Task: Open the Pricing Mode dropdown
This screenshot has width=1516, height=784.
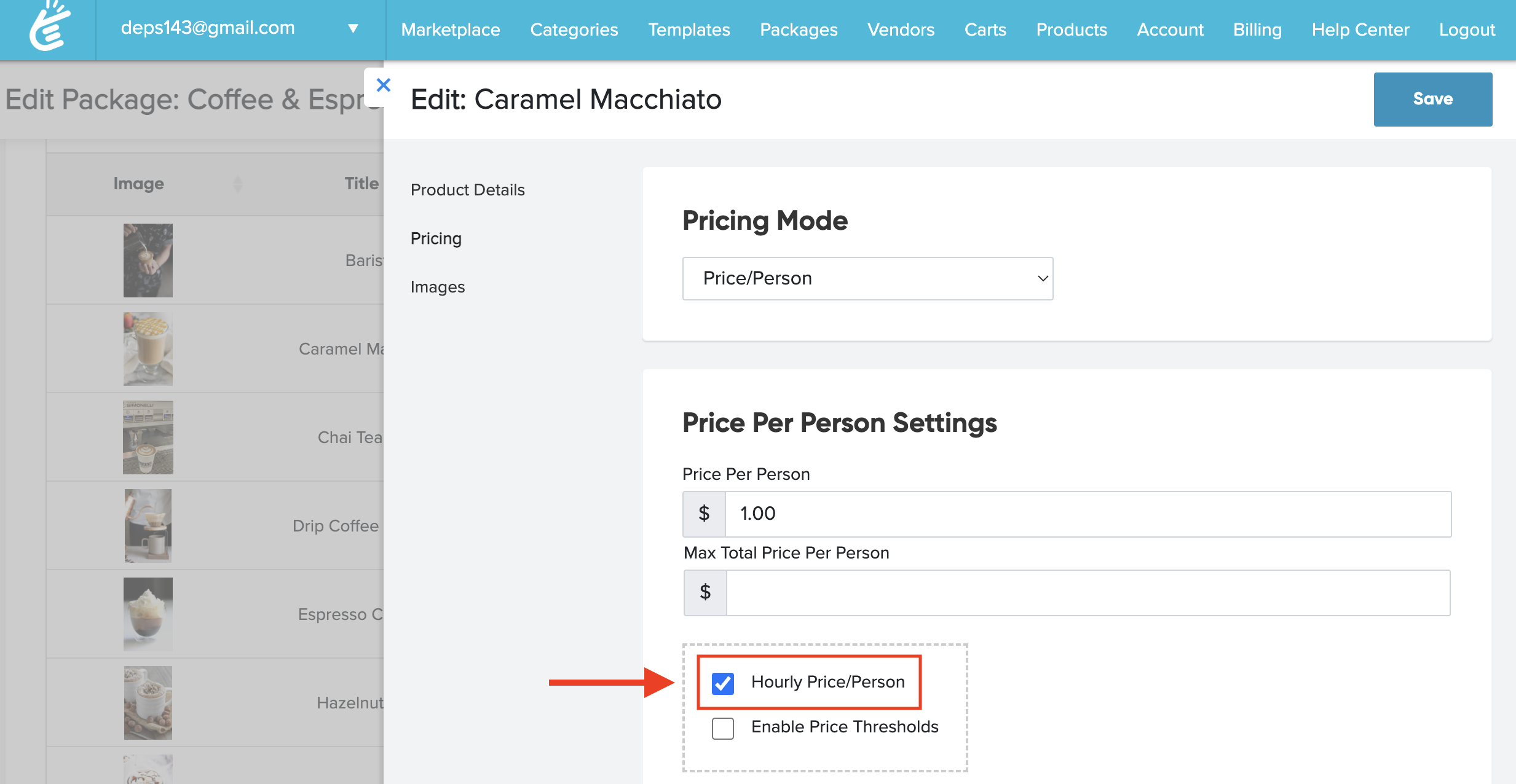Action: 867,279
